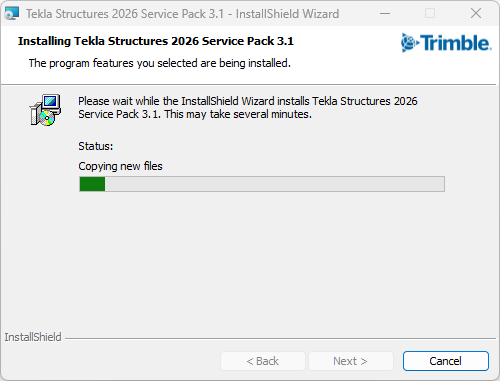Go to the previous step with Back
Screen dimensions: 500x381
pyautogui.click(x=263, y=361)
